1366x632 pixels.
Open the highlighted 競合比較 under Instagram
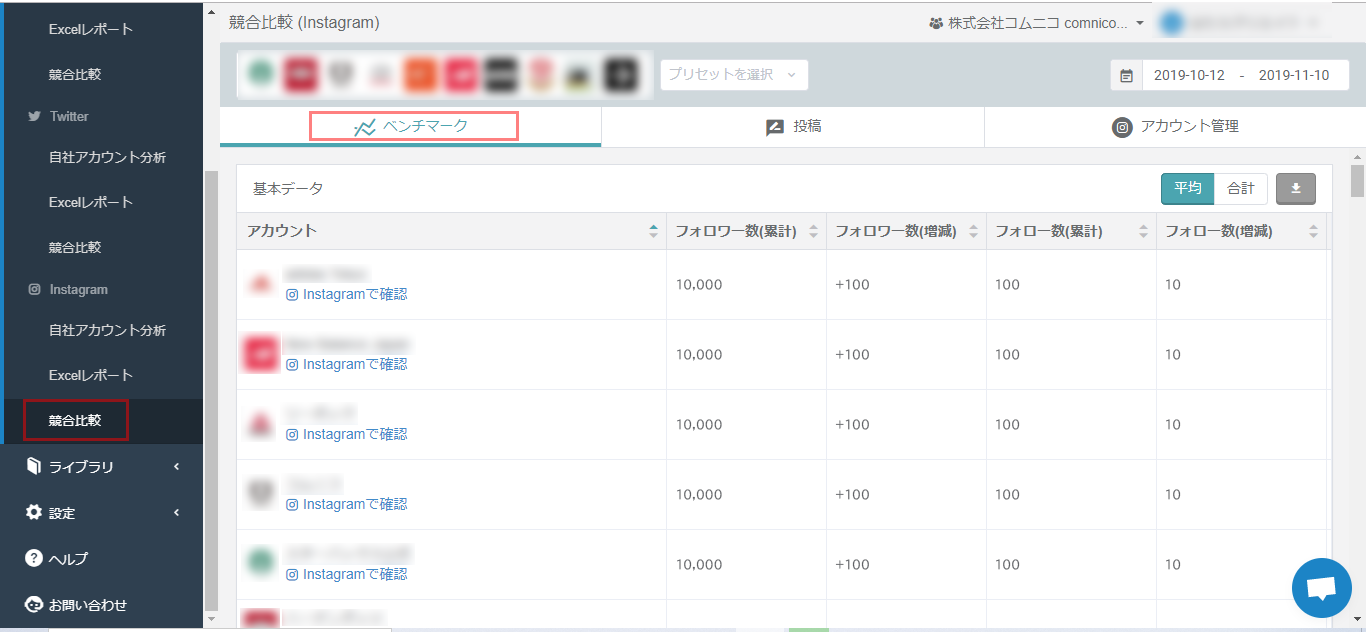[75, 421]
